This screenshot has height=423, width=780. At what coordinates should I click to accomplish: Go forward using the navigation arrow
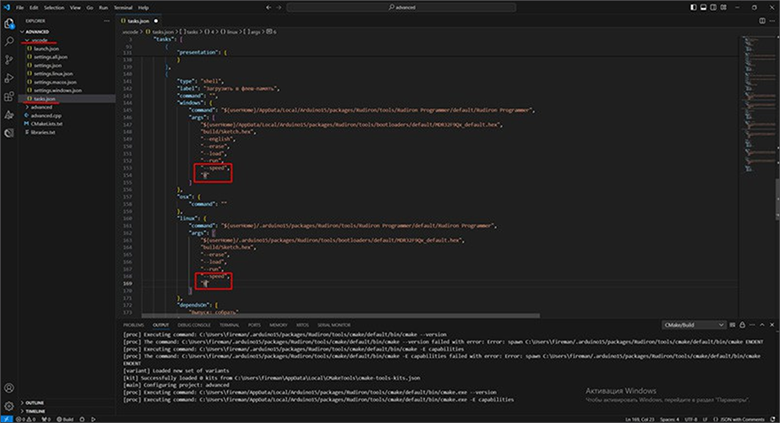pyautogui.click(x=279, y=7)
